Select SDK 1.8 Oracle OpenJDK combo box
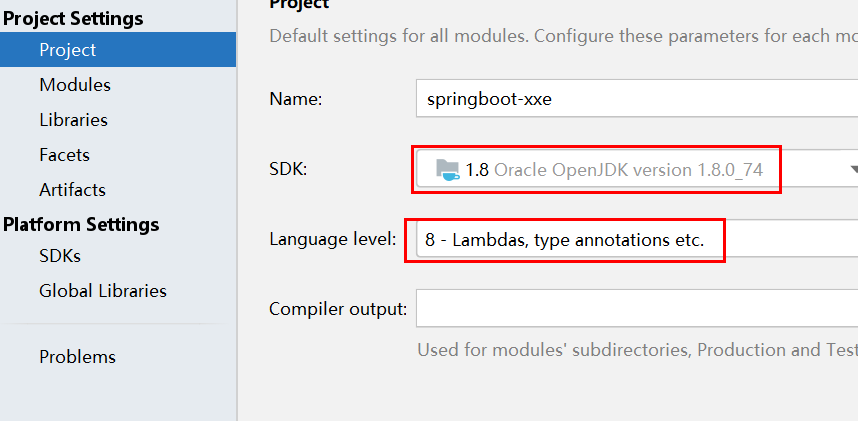This screenshot has width=858, height=421. click(x=637, y=170)
